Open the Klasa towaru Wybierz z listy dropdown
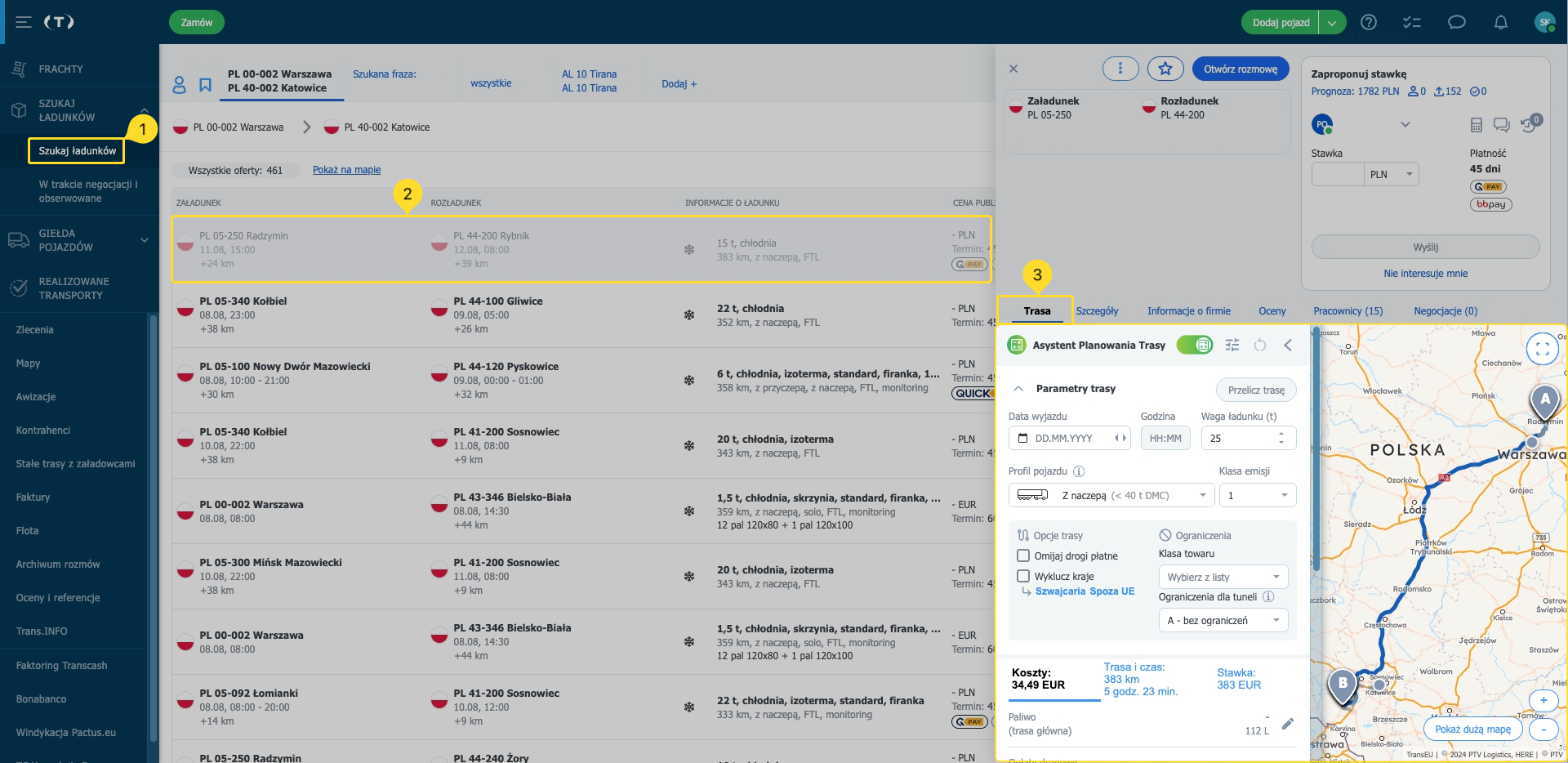The height and width of the screenshot is (763, 1568). coord(1223,577)
